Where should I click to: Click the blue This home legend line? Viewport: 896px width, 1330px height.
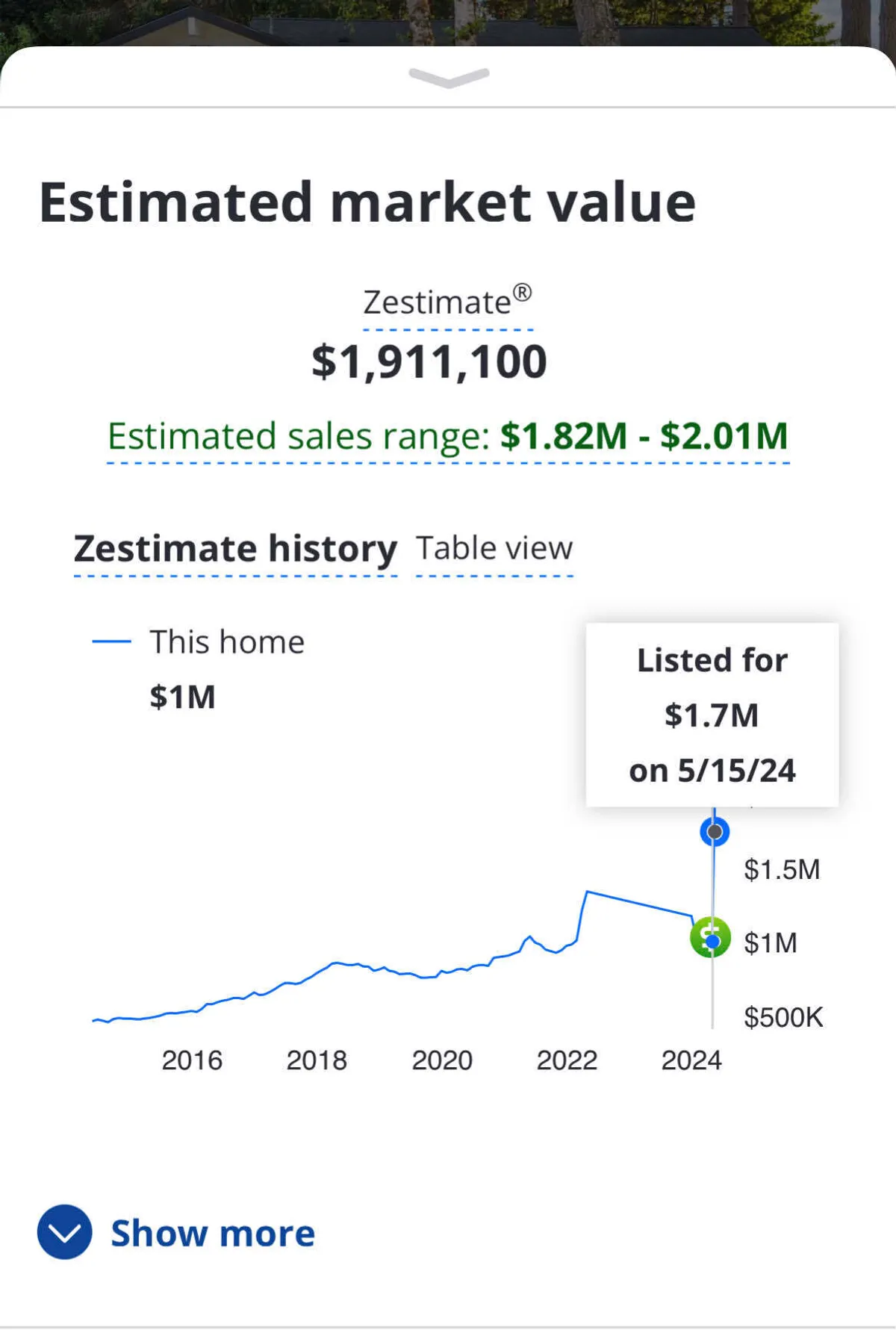[x=111, y=641]
